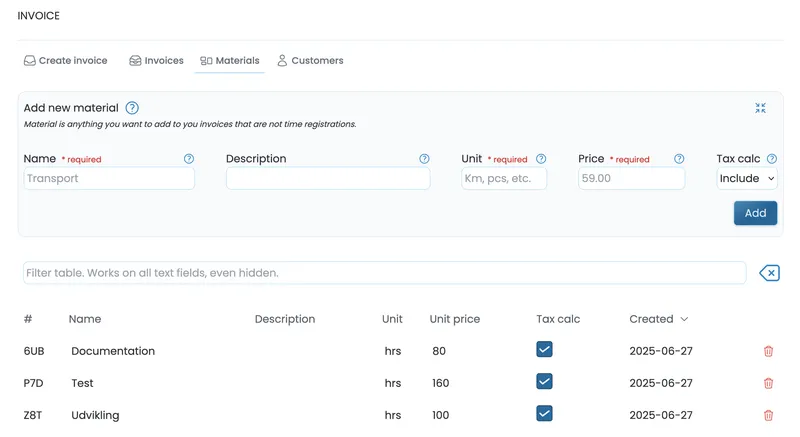Click material ID Z8T
Image resolution: width=800 pixels, height=437 pixels.
[x=33, y=415]
